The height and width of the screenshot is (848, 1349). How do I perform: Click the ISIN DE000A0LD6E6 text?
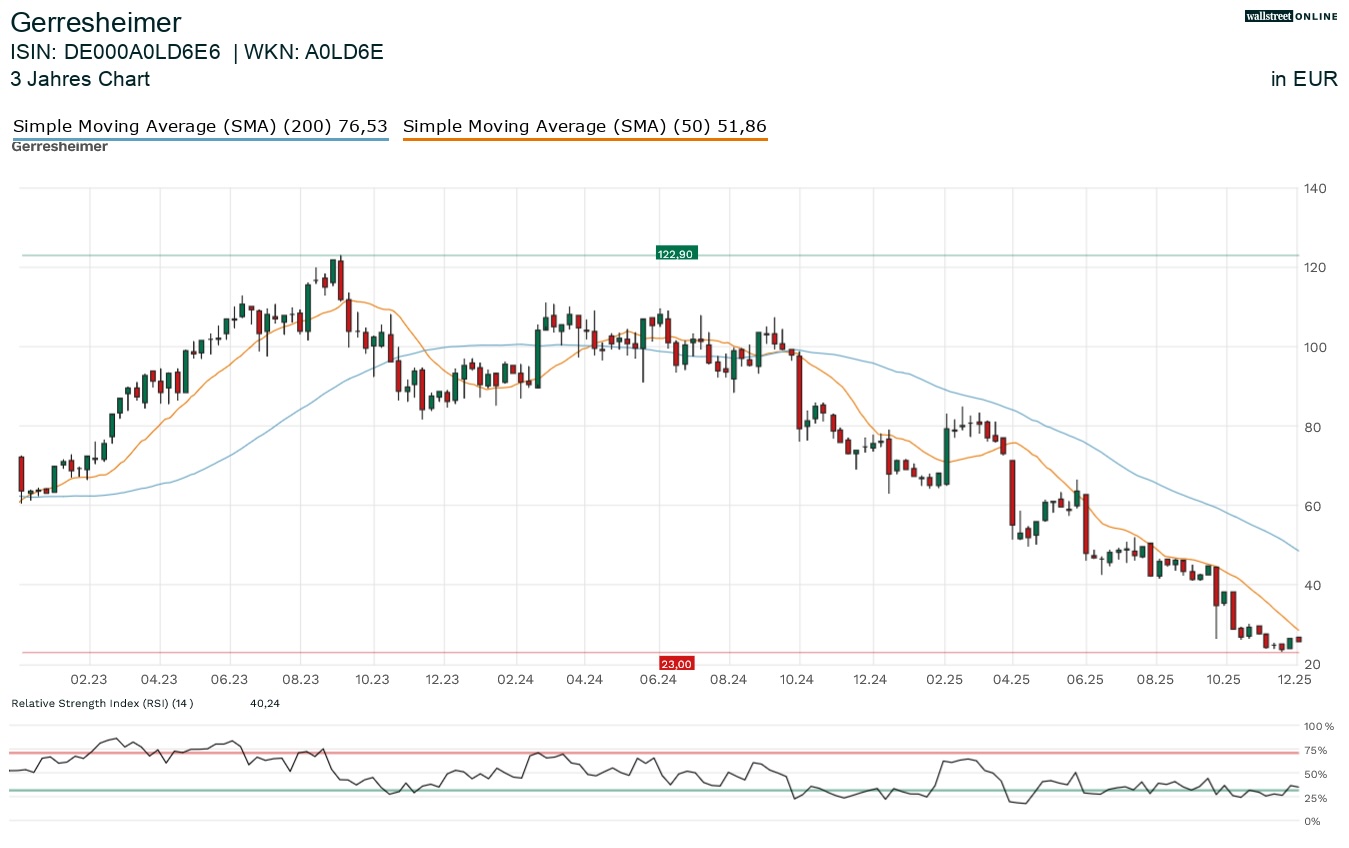pos(115,53)
